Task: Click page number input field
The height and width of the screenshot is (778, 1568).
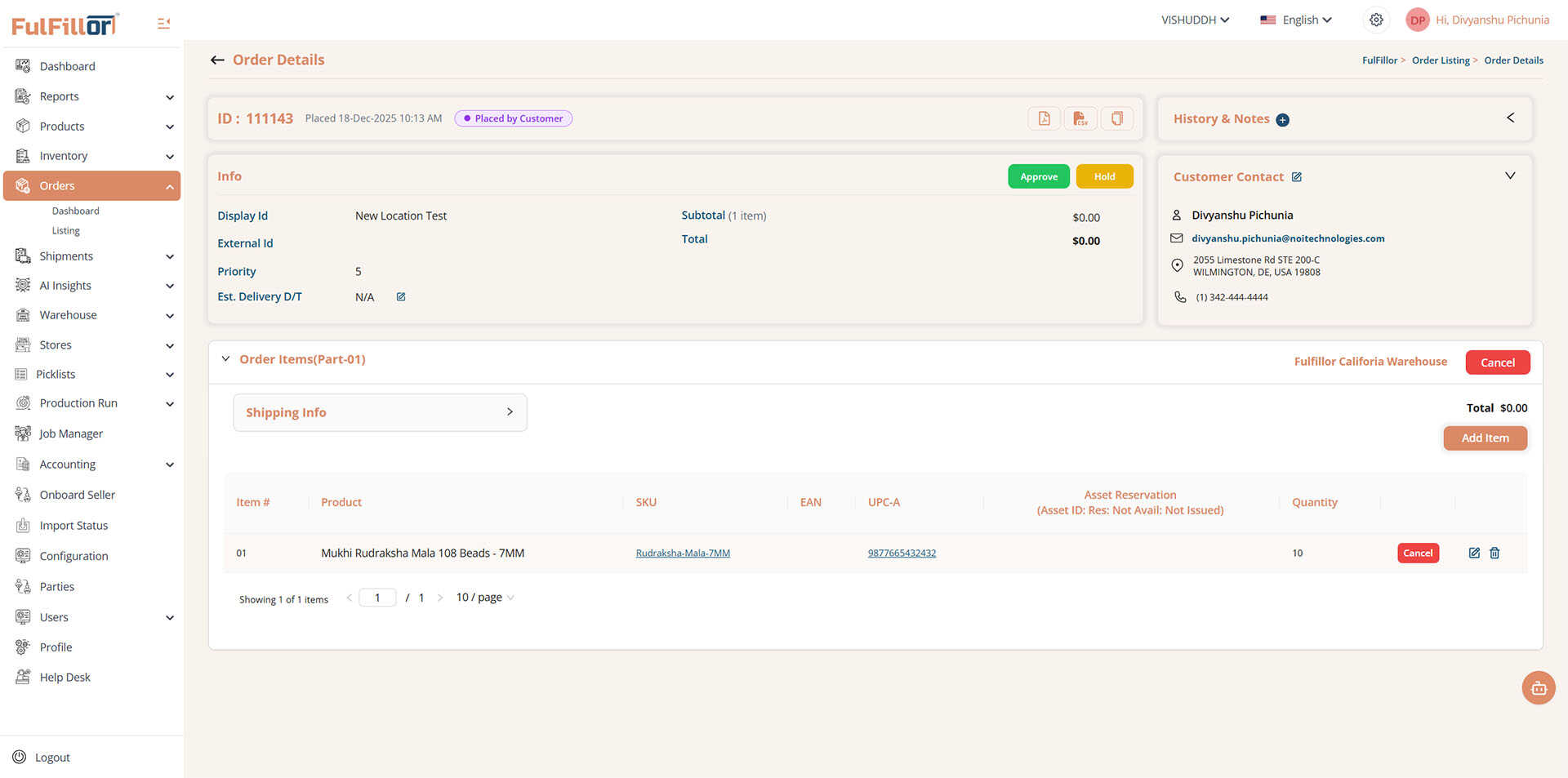Action: pyautogui.click(x=377, y=598)
